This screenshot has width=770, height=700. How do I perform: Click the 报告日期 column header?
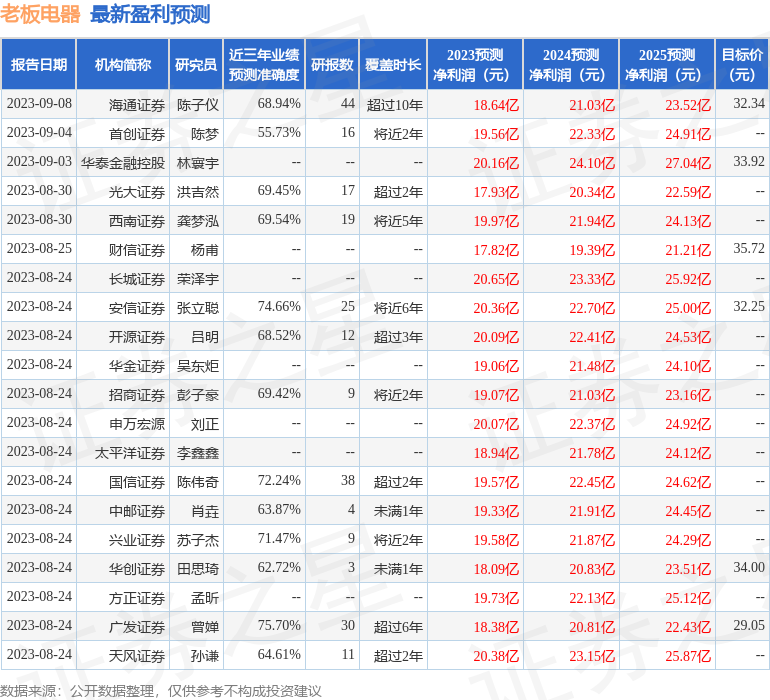click(38, 64)
